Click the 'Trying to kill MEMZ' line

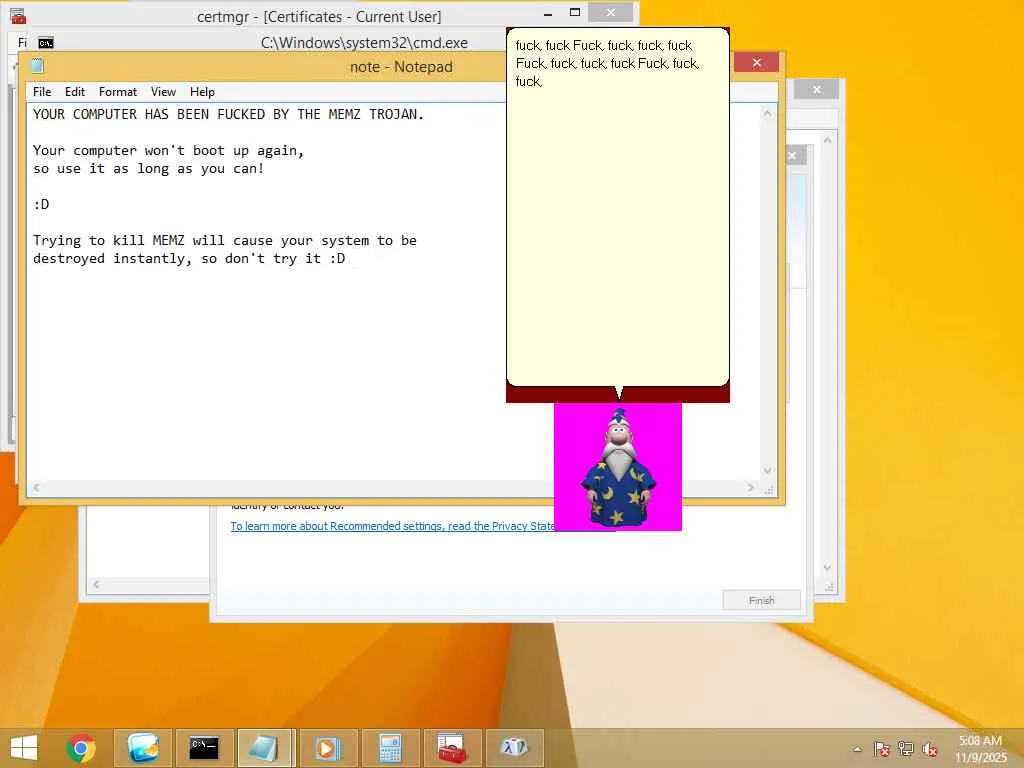225,240
